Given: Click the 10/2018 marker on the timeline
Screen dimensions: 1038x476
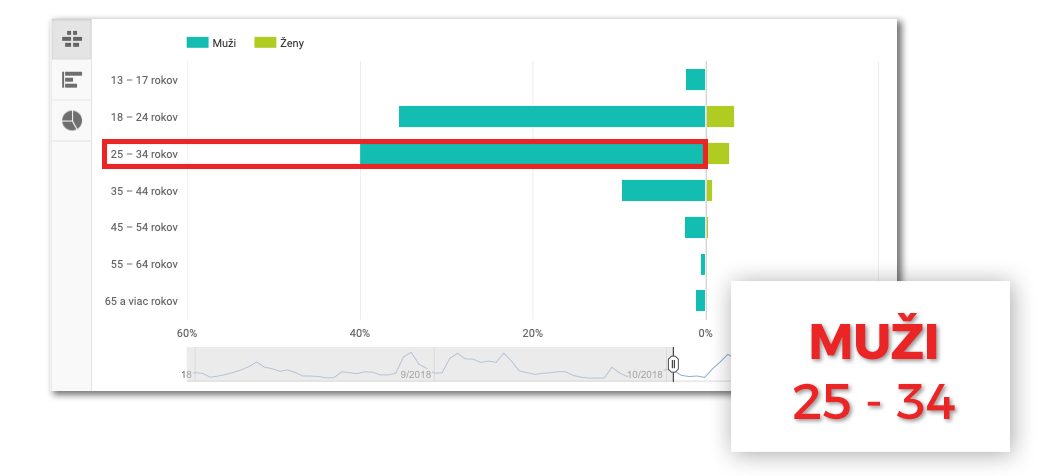Looking at the screenshot, I should tap(645, 374).
